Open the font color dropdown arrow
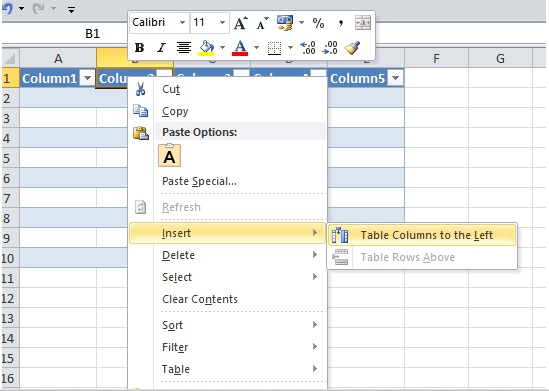Image resolution: width=549 pixels, height=391 pixels. [x=256, y=47]
